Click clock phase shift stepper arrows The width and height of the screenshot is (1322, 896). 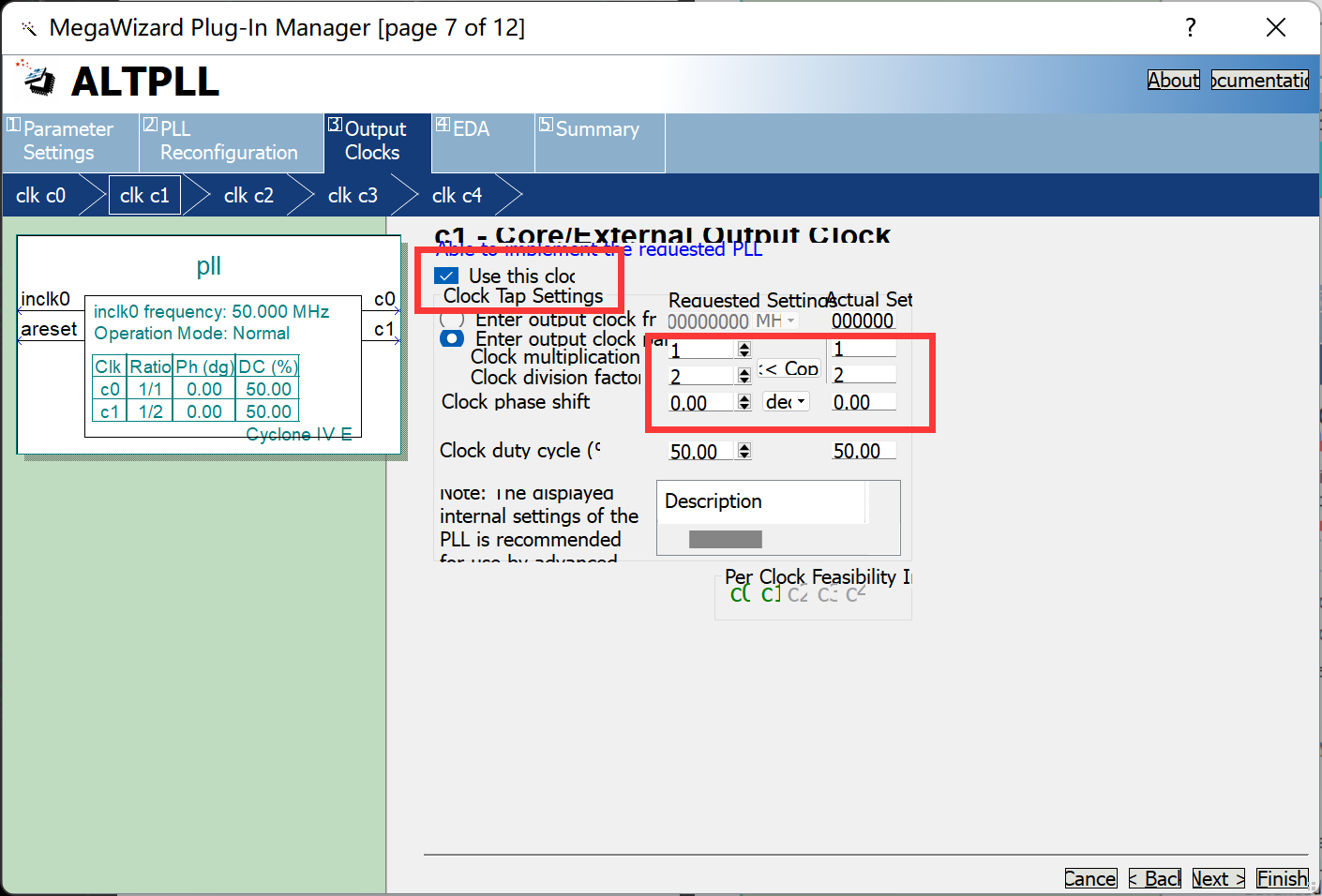pos(744,402)
